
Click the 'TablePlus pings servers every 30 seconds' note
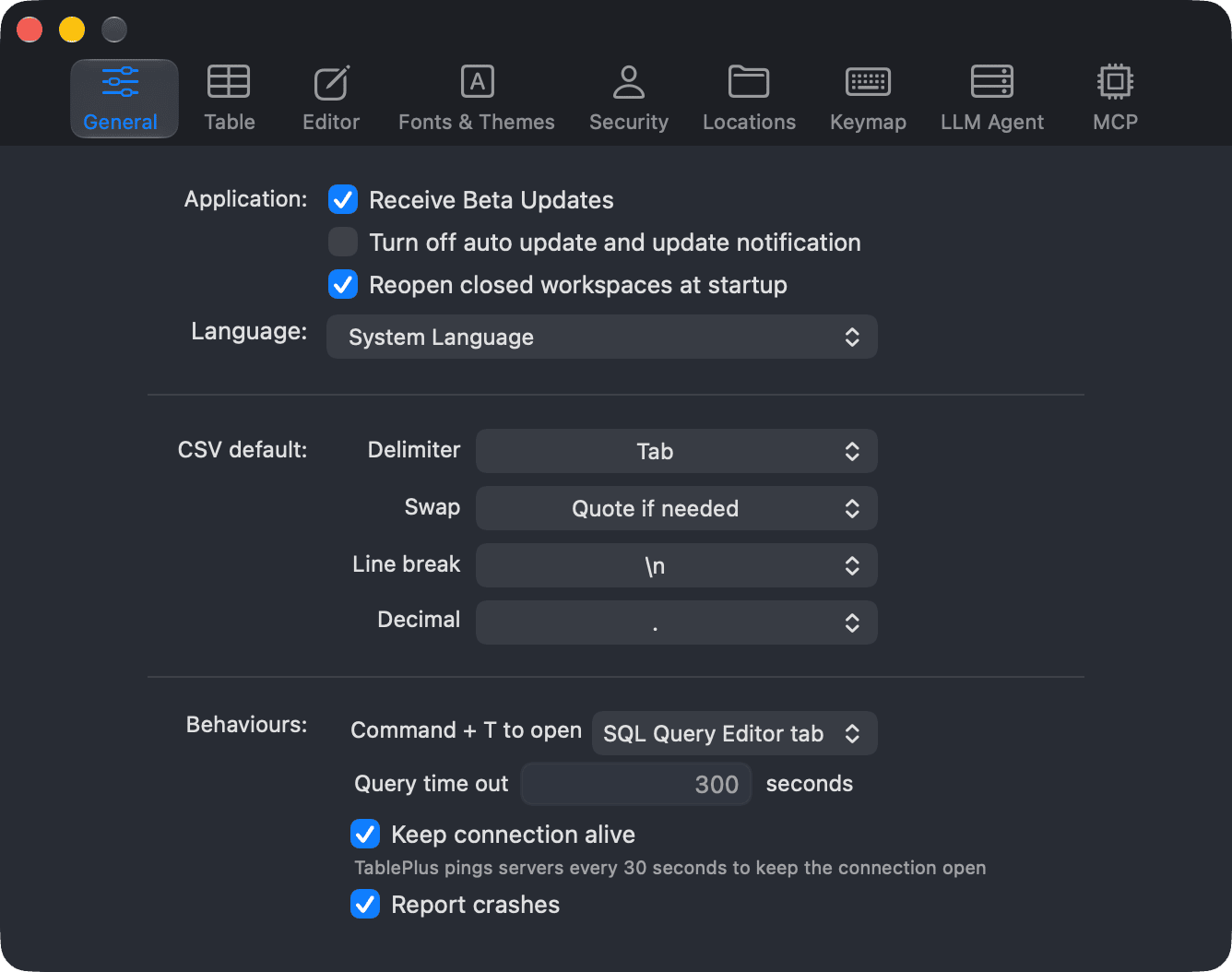pos(670,868)
